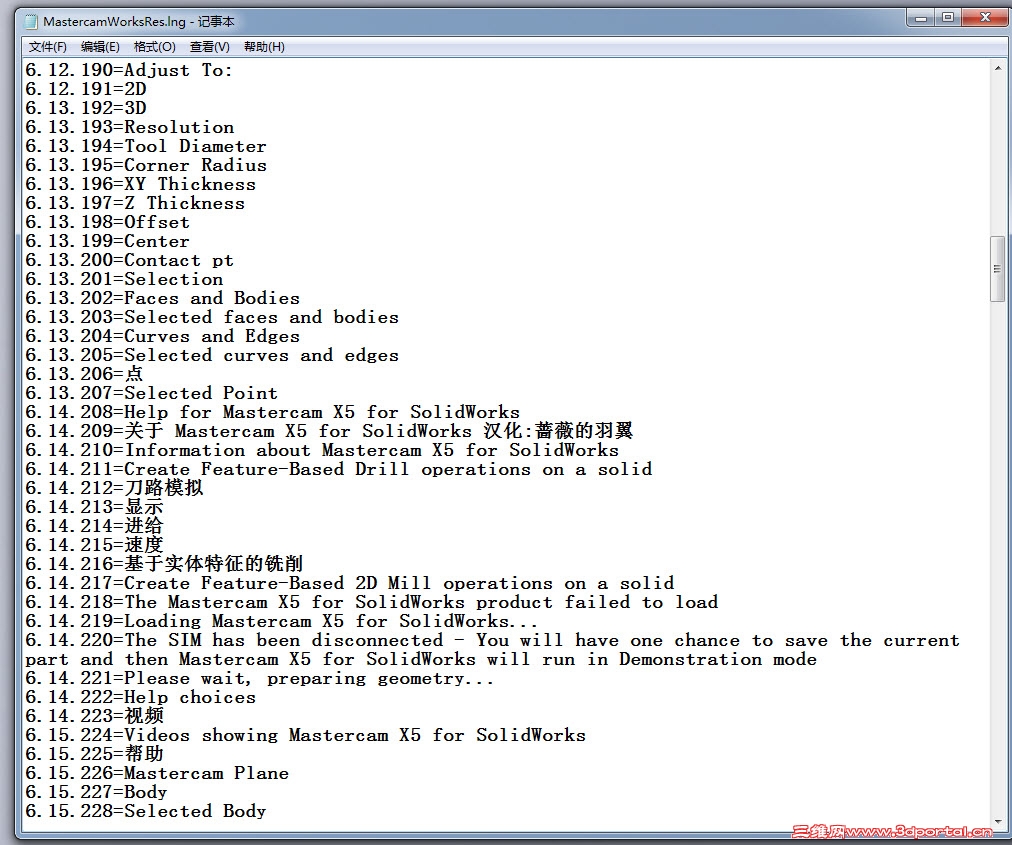Click the line 6.14.212=刀路模拟
The image size is (1012, 845).
point(114,487)
